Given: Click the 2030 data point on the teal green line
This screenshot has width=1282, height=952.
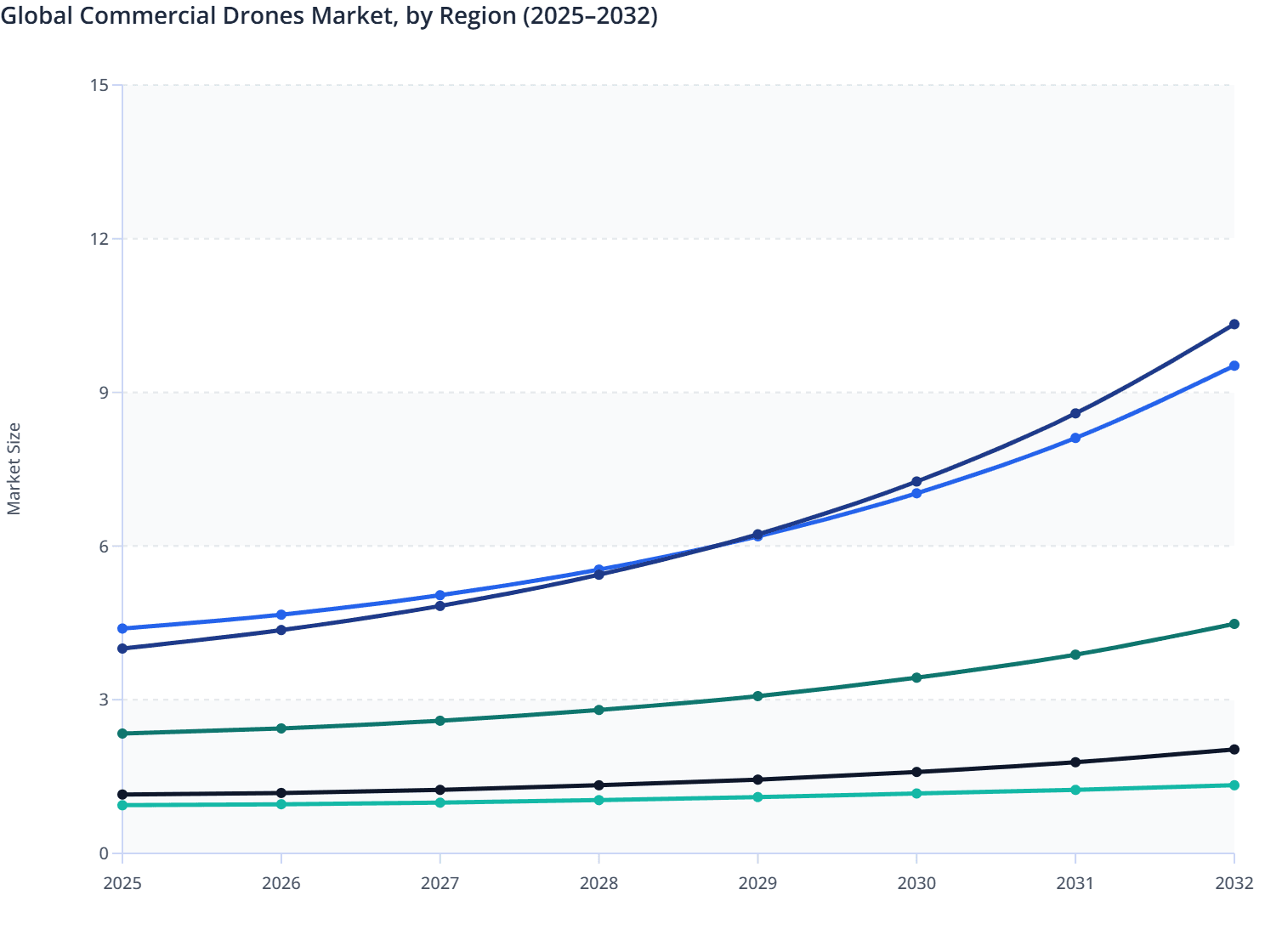Looking at the screenshot, I should [915, 677].
